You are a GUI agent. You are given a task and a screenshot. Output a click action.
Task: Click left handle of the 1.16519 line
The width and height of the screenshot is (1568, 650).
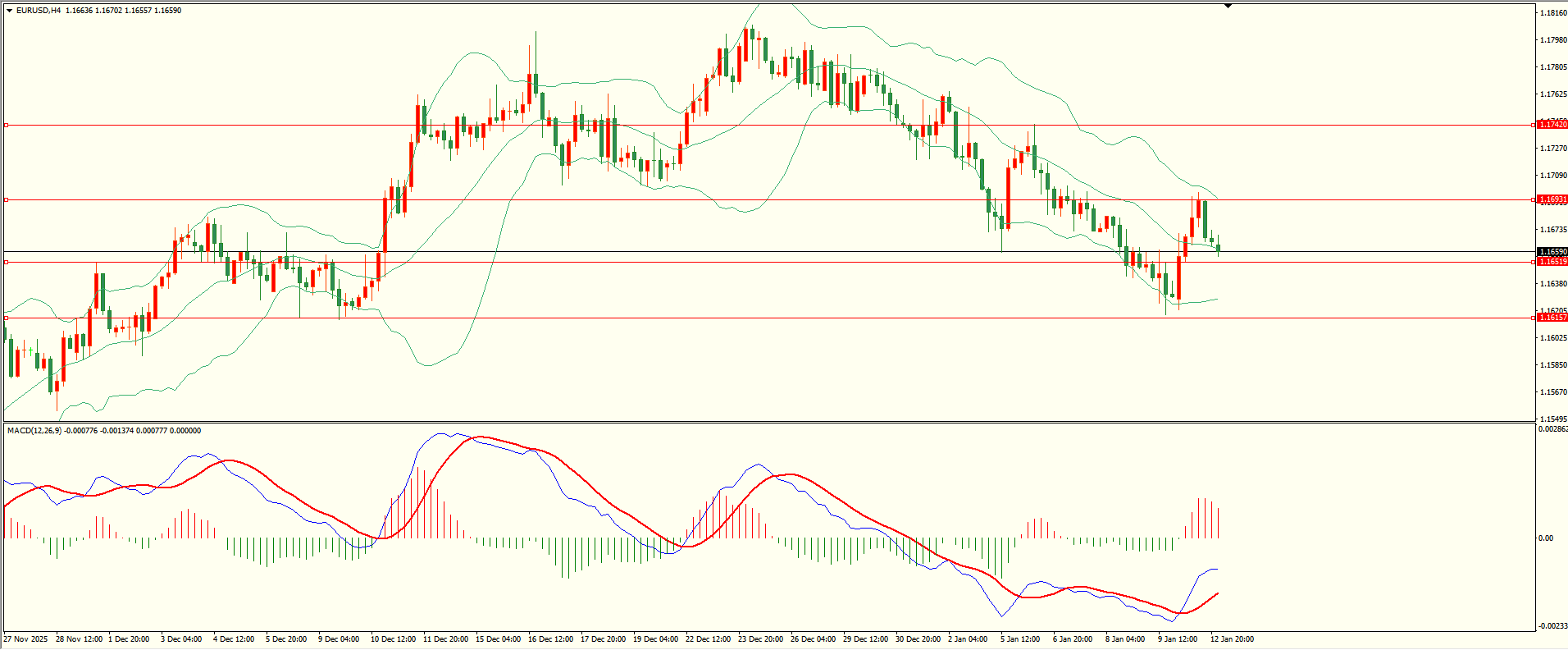click(x=7, y=262)
